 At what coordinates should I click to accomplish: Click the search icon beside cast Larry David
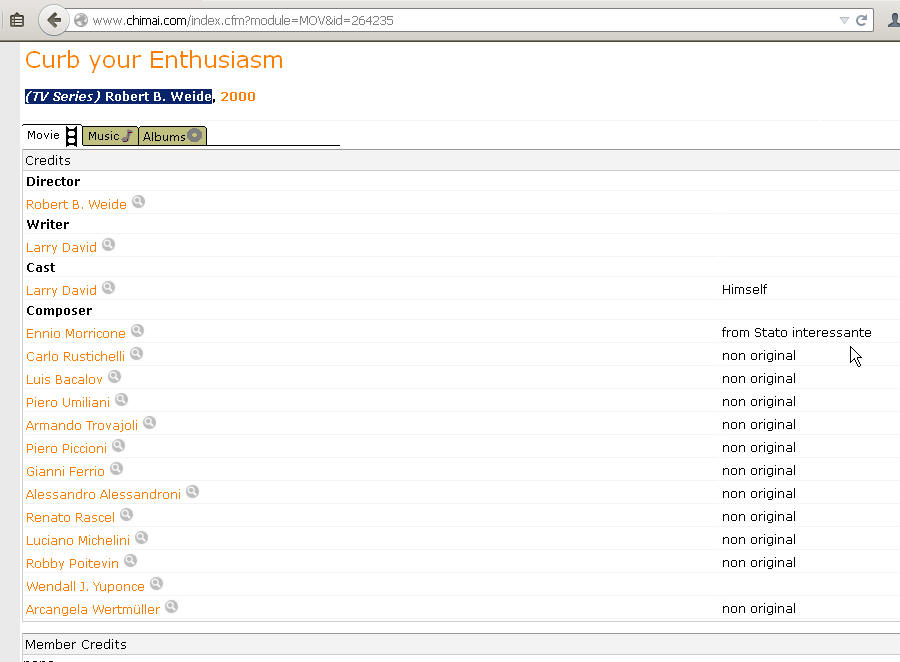pyautogui.click(x=108, y=288)
